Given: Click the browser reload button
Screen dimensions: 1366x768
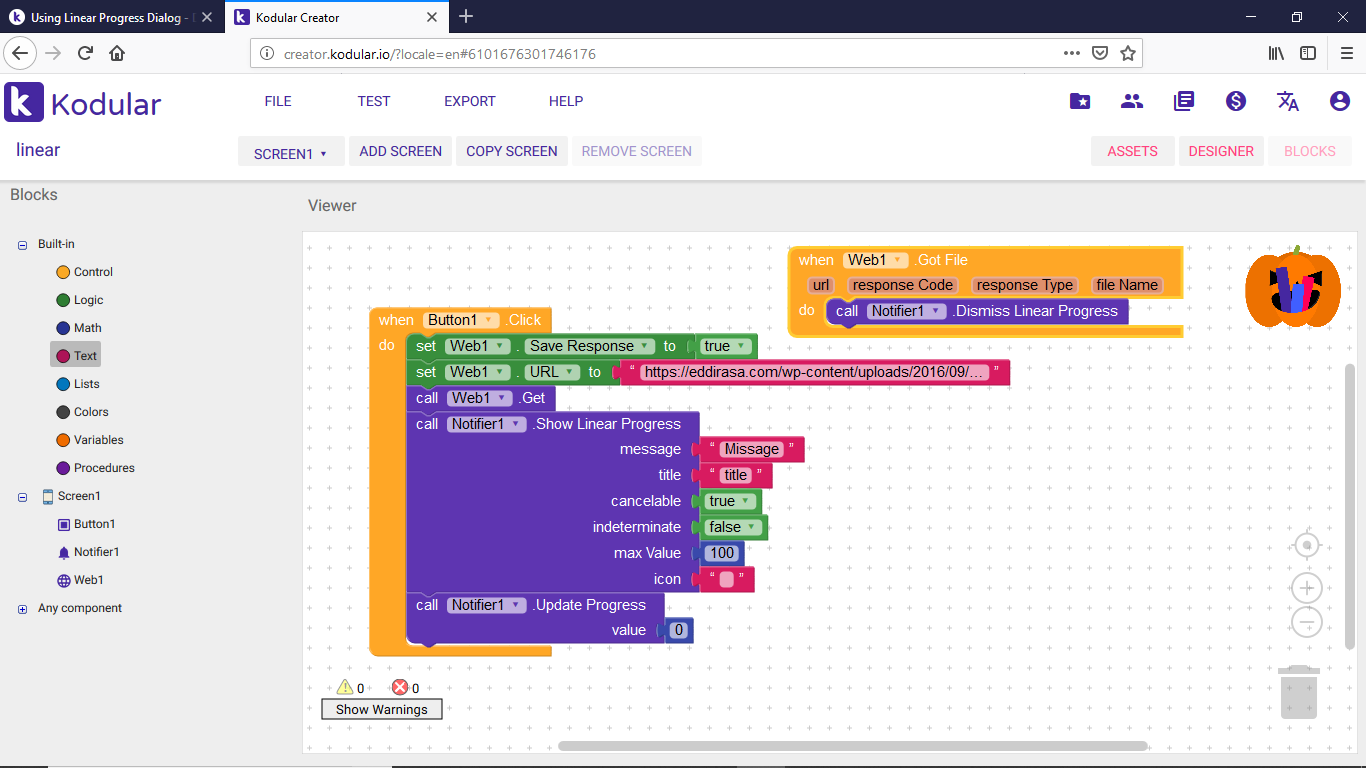Looking at the screenshot, I should coord(86,53).
